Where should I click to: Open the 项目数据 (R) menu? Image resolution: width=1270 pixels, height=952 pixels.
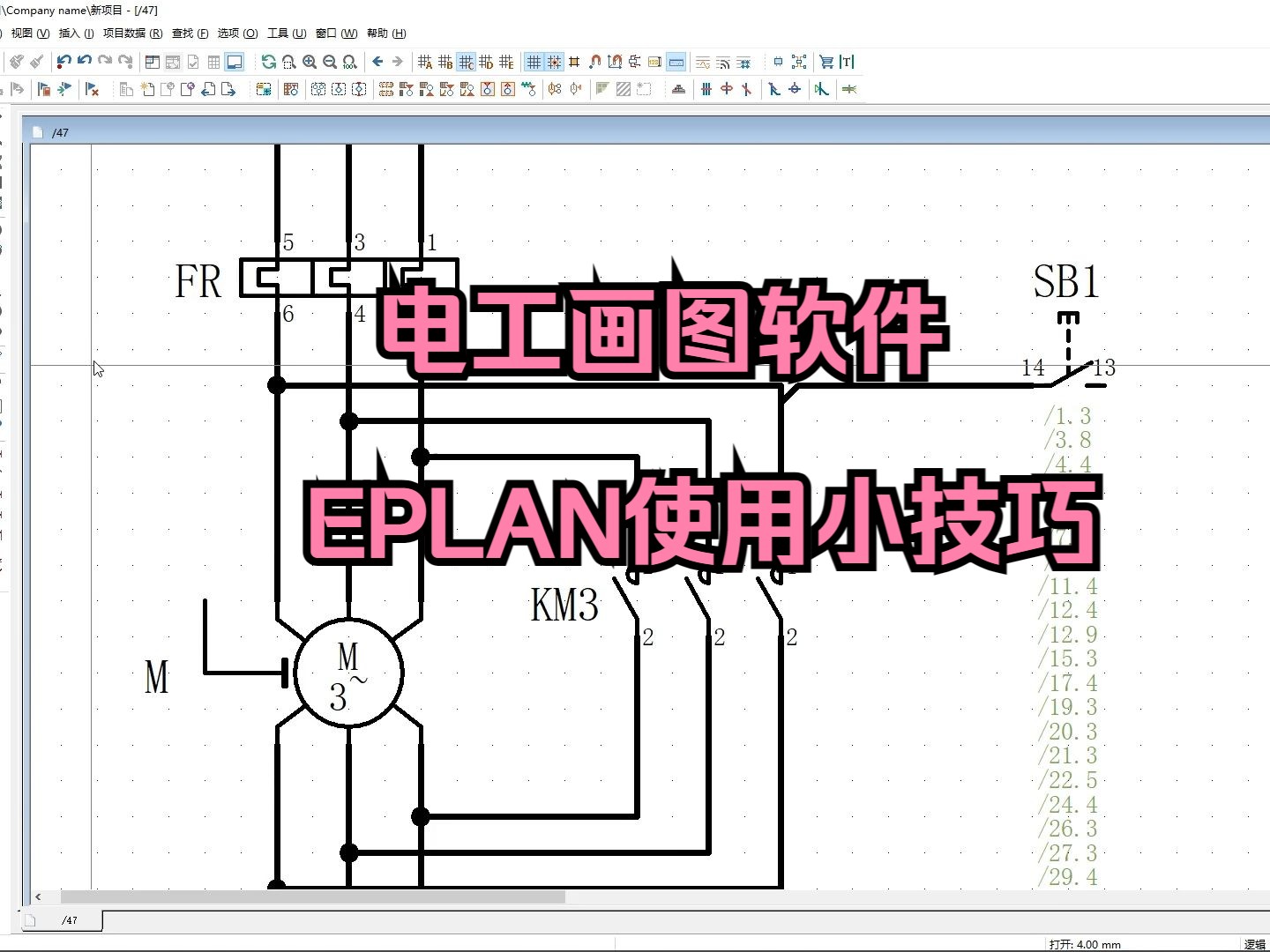[x=132, y=33]
